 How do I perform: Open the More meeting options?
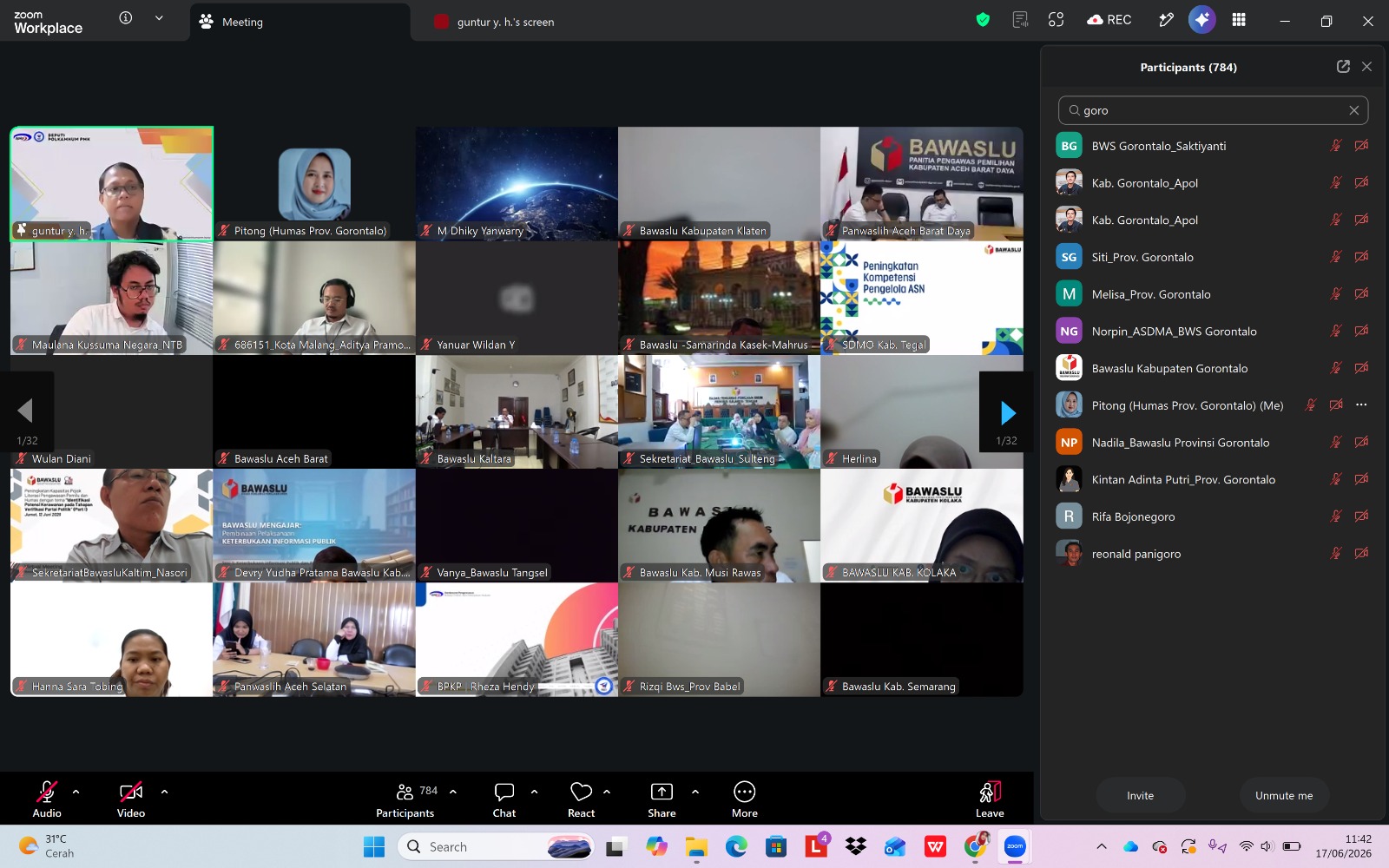(745, 798)
